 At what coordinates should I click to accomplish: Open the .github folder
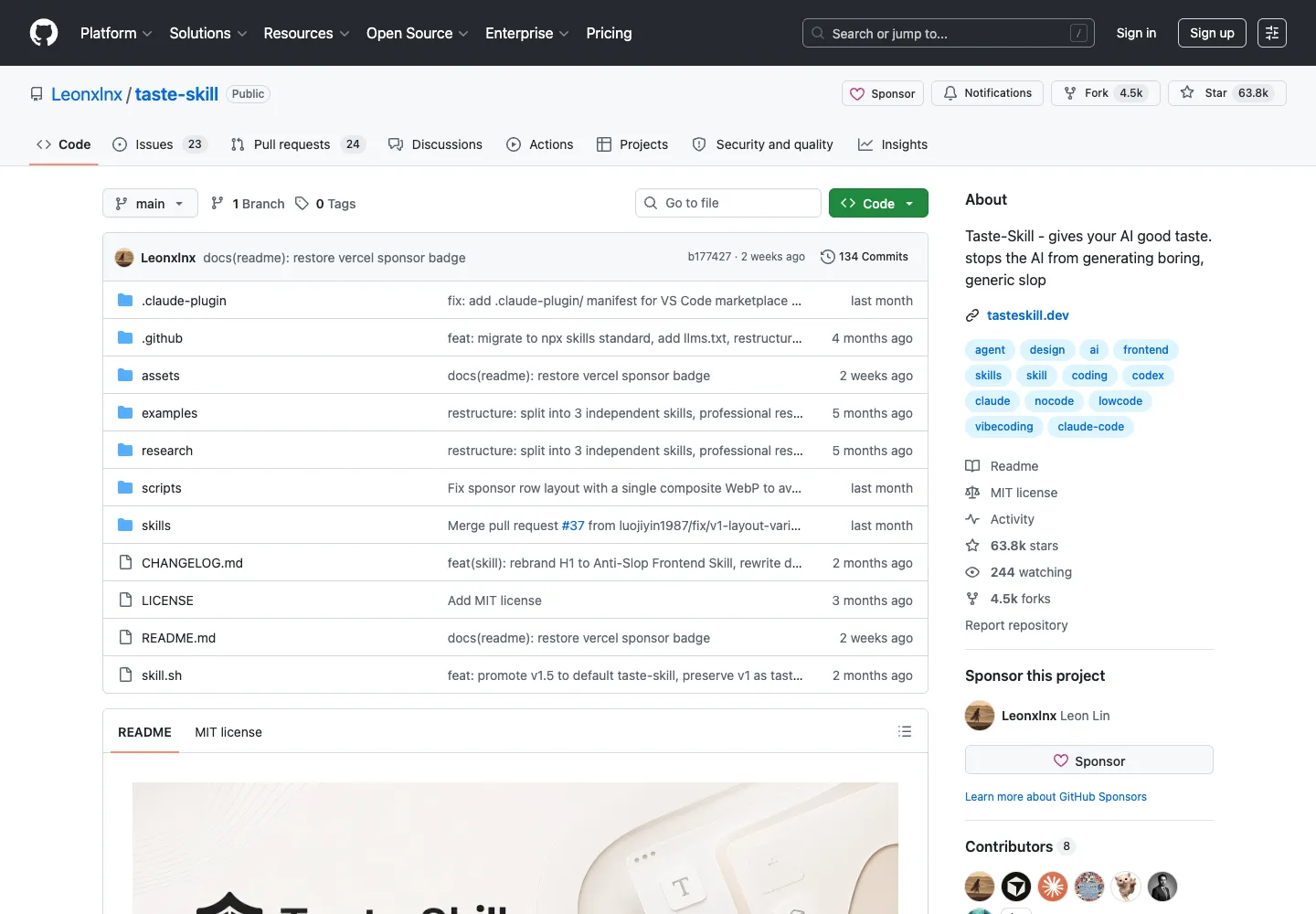[x=162, y=338]
